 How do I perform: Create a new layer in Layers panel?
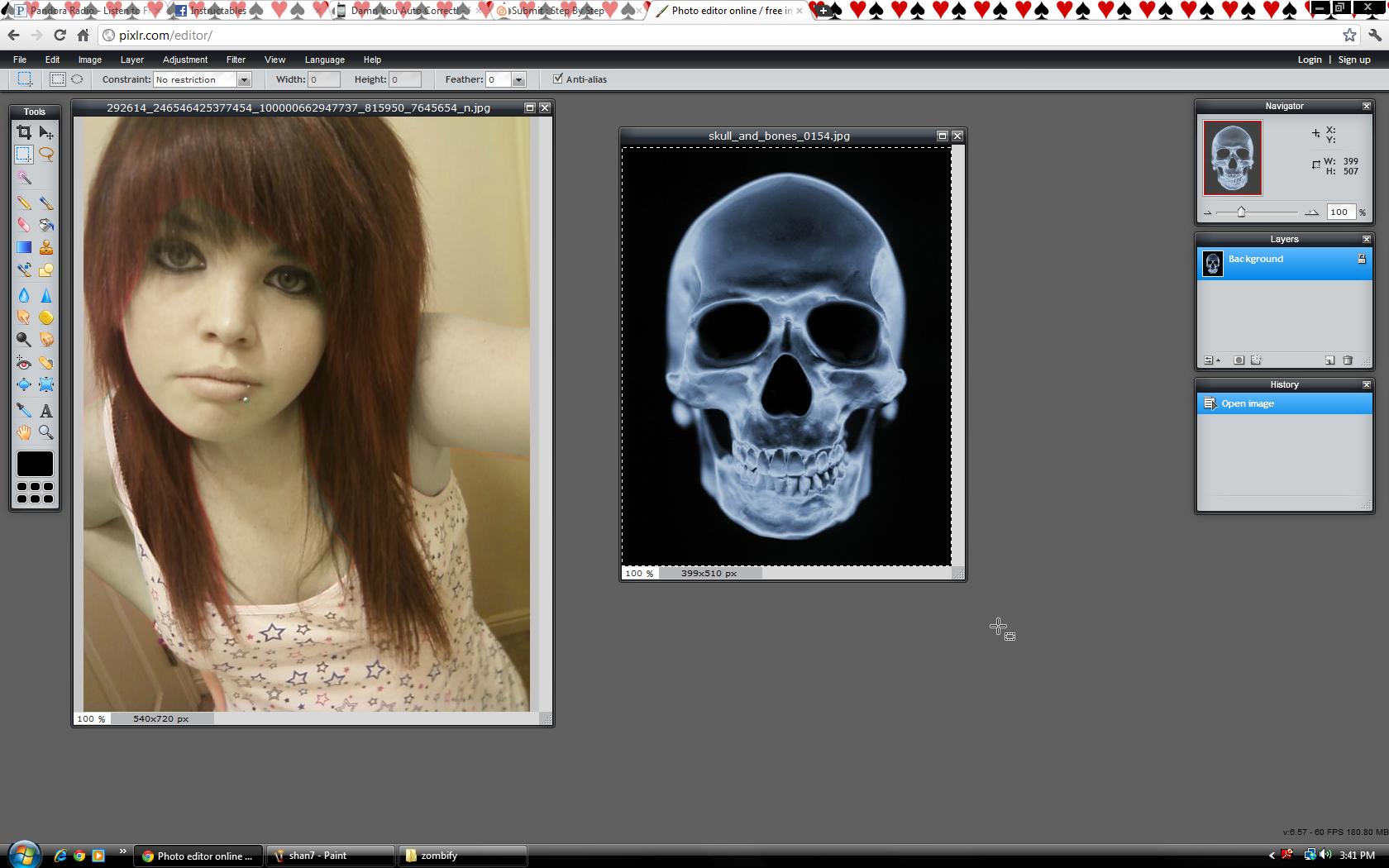1329,360
